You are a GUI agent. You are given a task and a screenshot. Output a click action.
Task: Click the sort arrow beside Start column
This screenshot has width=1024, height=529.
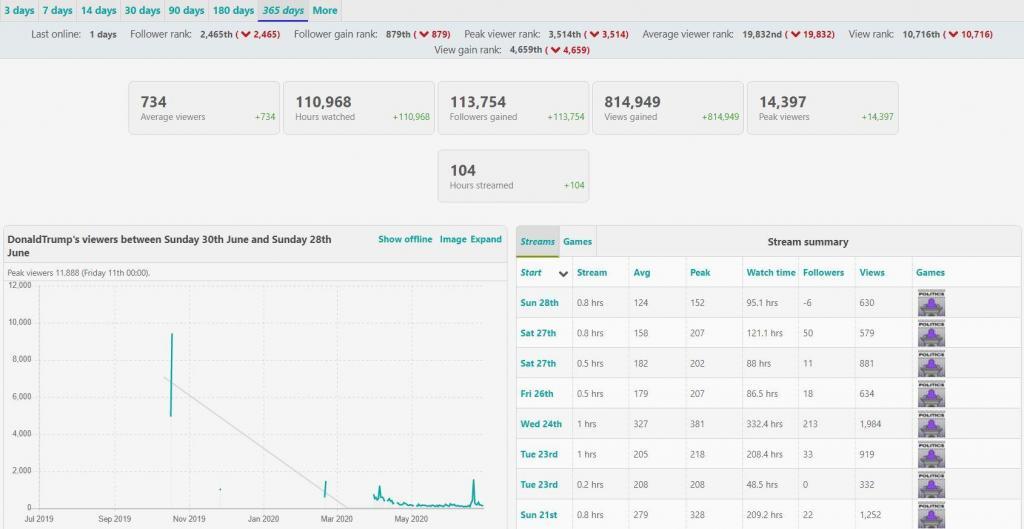(x=563, y=273)
